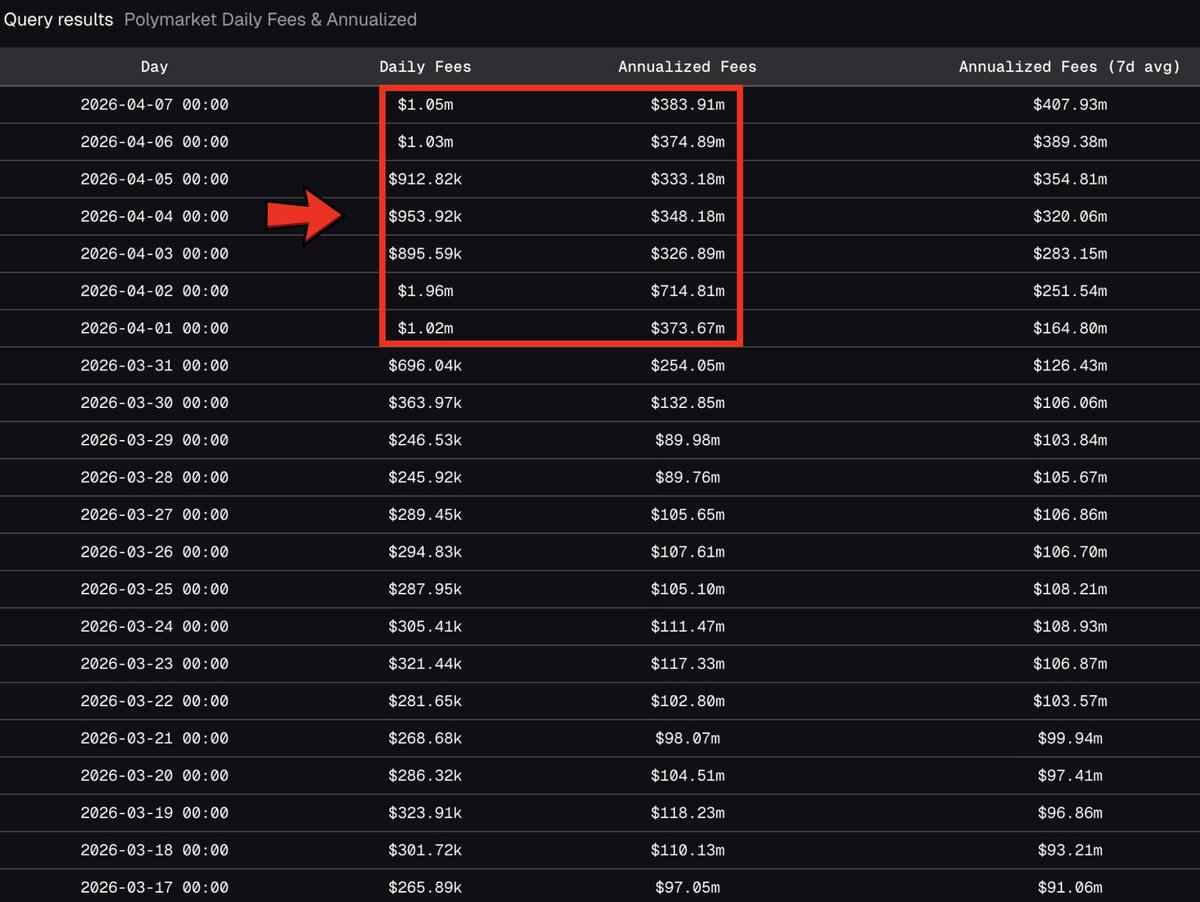
Task: Select the Query results tab
Action: pos(58,20)
